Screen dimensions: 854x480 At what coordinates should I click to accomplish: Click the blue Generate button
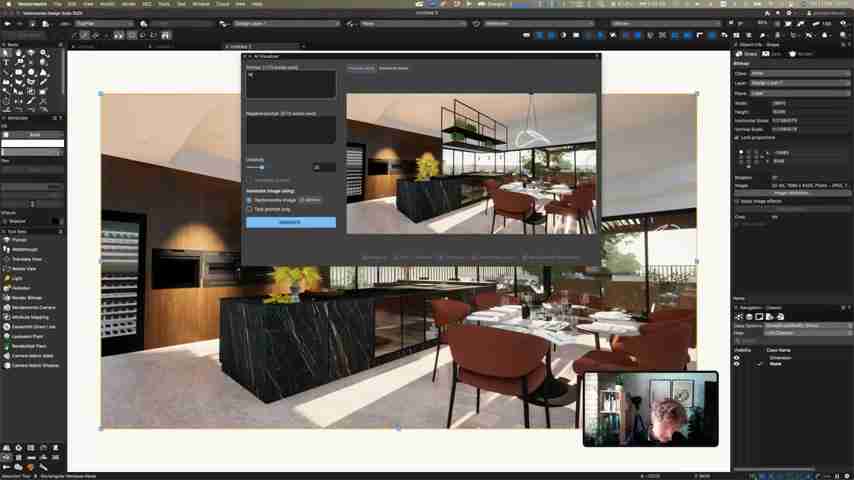(291, 222)
